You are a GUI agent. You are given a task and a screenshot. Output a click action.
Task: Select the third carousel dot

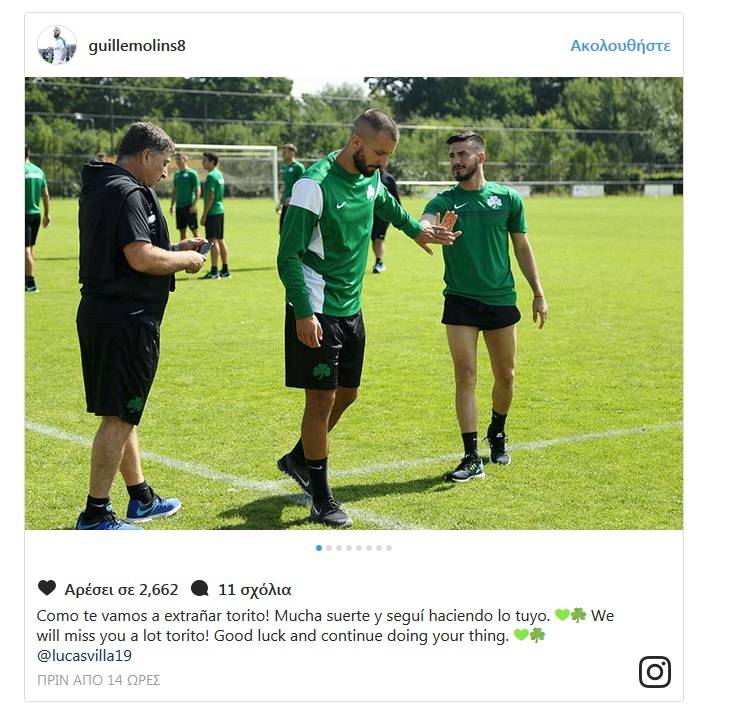tap(339, 548)
